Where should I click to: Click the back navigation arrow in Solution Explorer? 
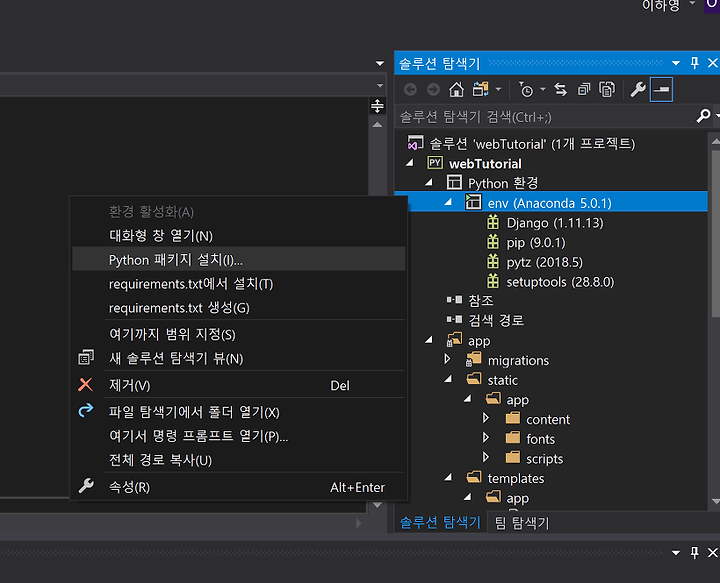pyautogui.click(x=410, y=90)
